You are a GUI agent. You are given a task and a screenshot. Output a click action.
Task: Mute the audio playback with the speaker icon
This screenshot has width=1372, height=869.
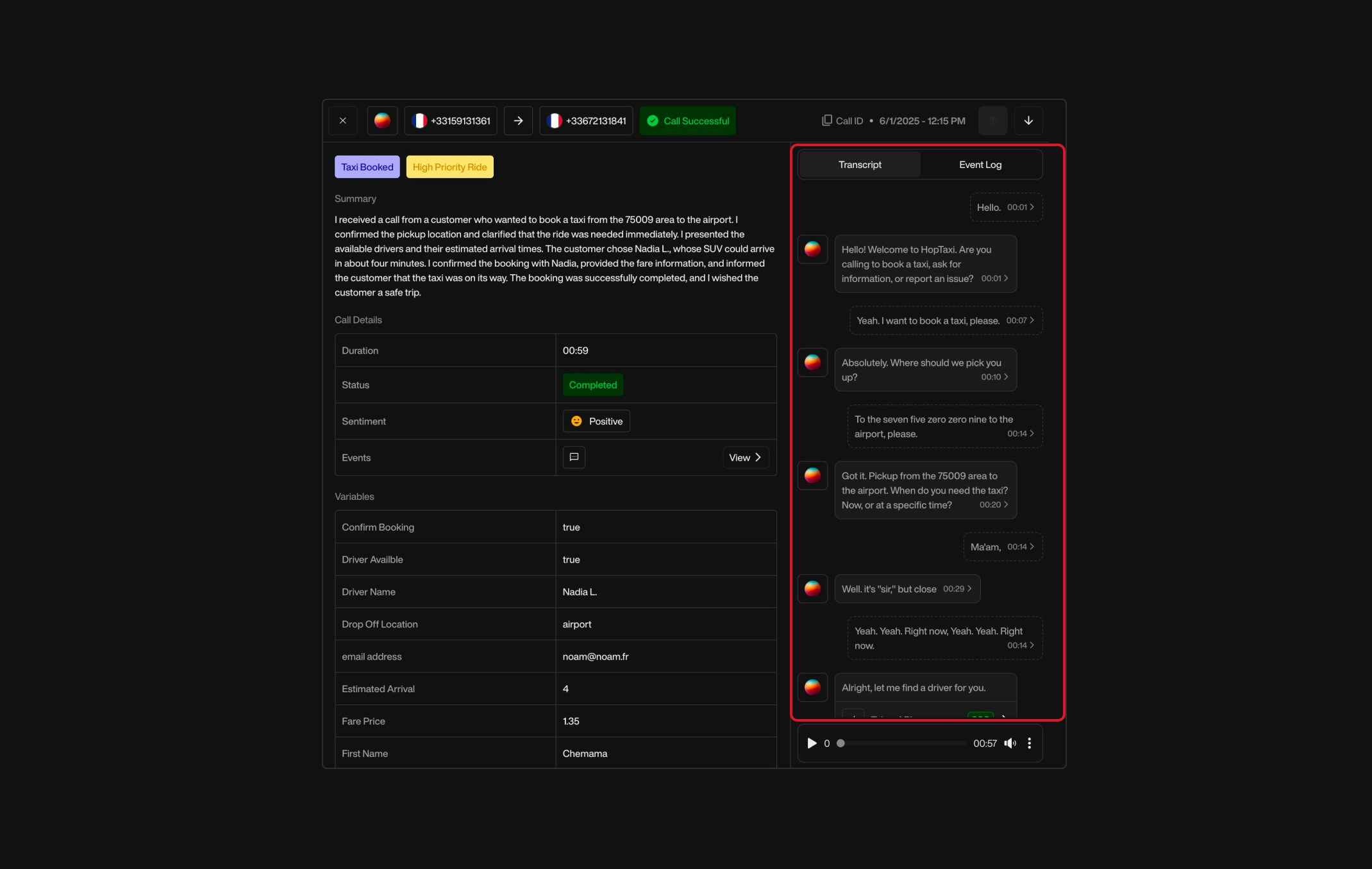(x=1010, y=743)
